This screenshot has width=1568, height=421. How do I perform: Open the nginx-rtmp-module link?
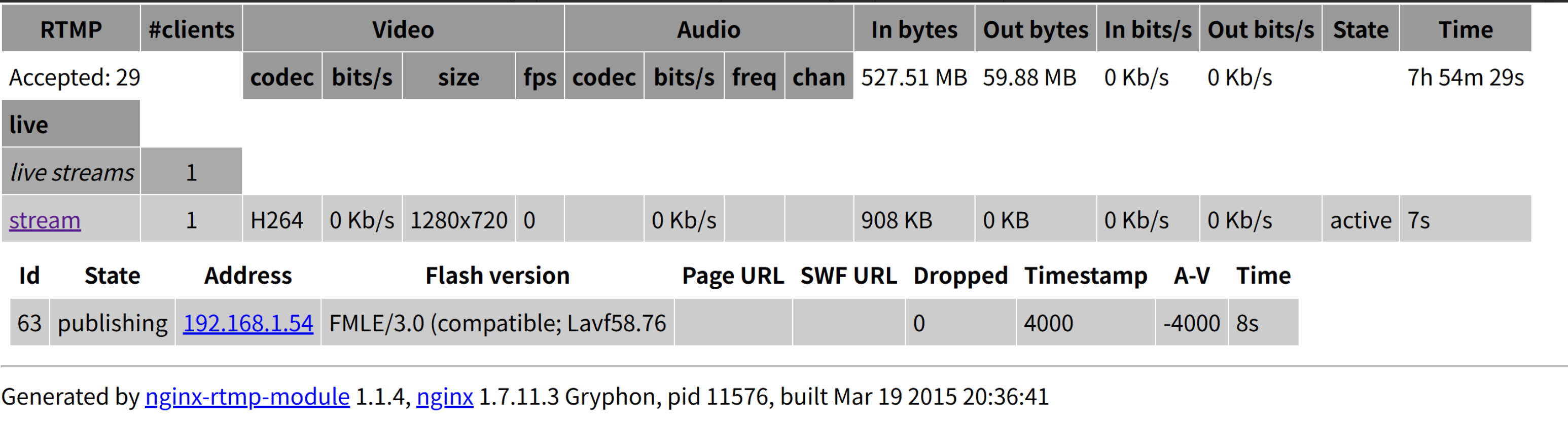247,397
